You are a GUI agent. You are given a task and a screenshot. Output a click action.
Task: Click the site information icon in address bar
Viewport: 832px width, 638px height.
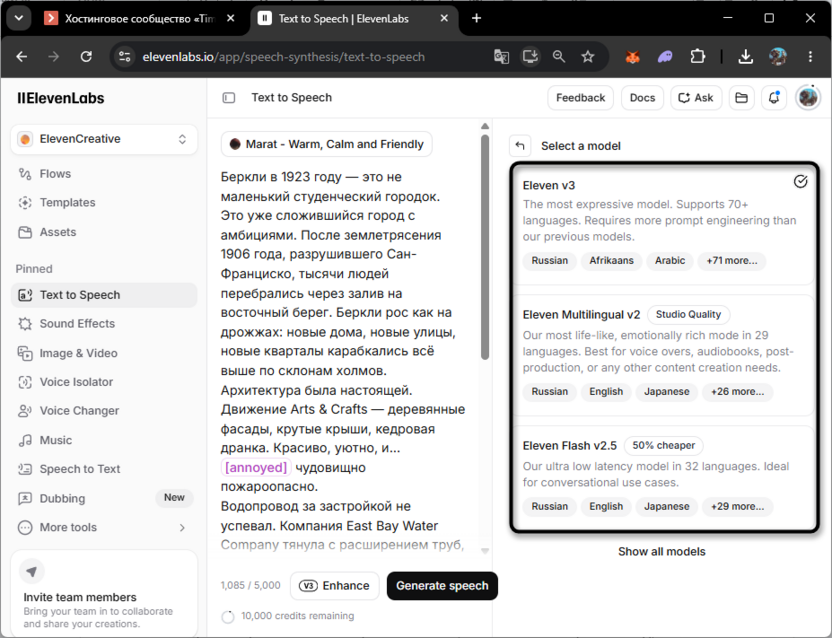click(125, 56)
